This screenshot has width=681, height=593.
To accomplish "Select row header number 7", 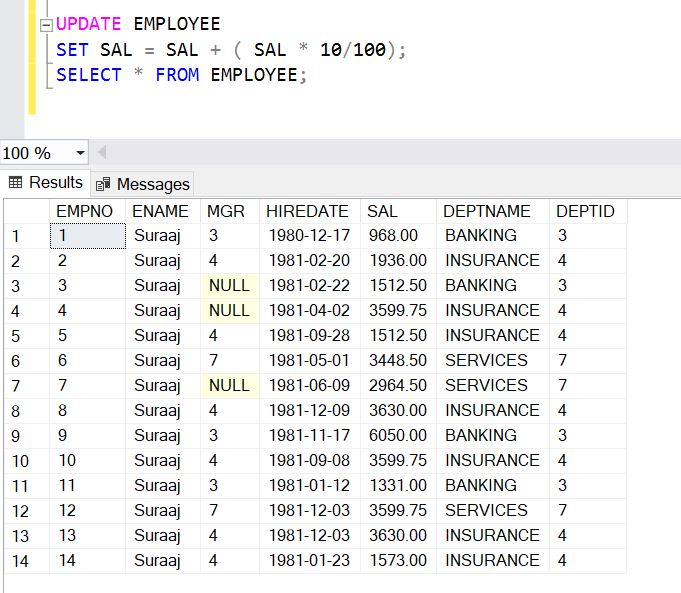I will pyautogui.click(x=27, y=386).
